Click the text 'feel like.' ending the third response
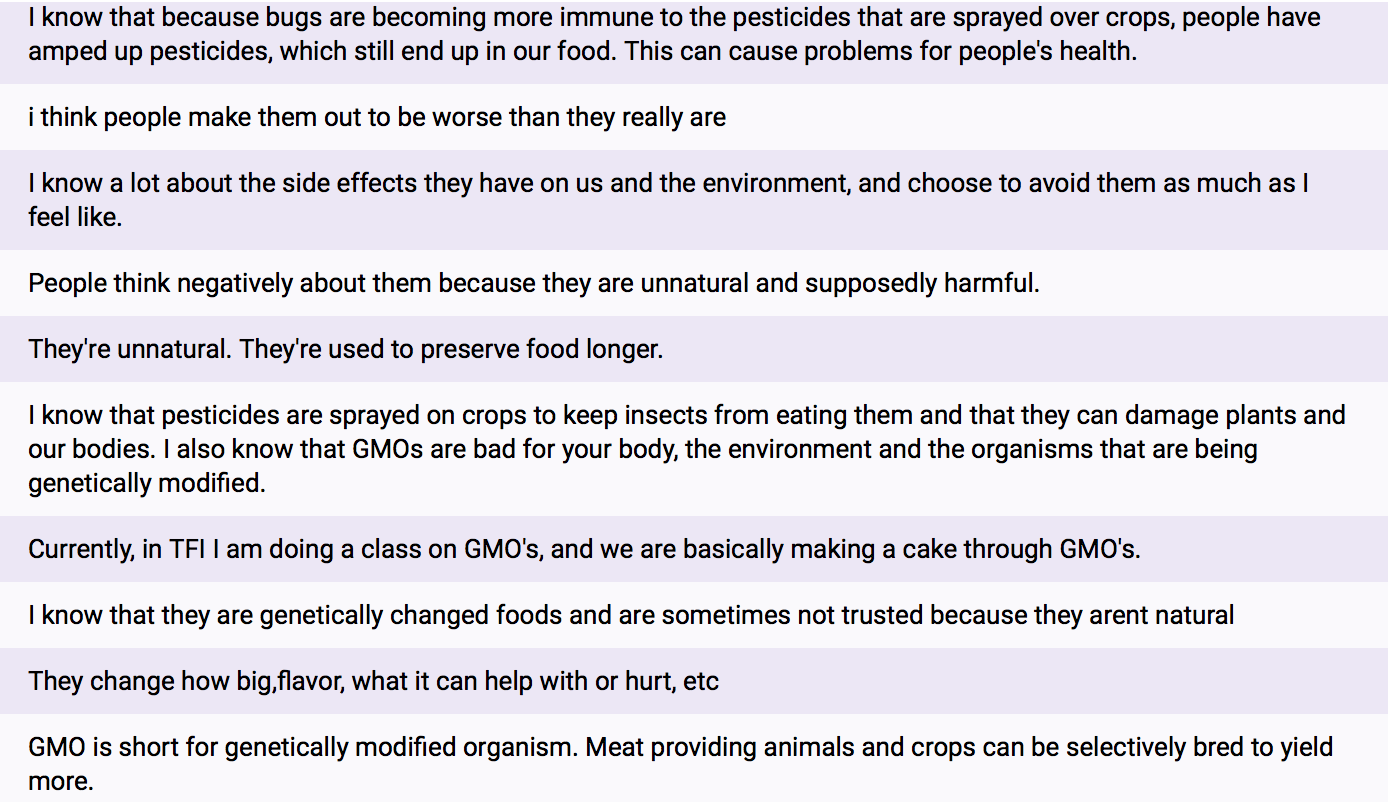 [x=75, y=216]
